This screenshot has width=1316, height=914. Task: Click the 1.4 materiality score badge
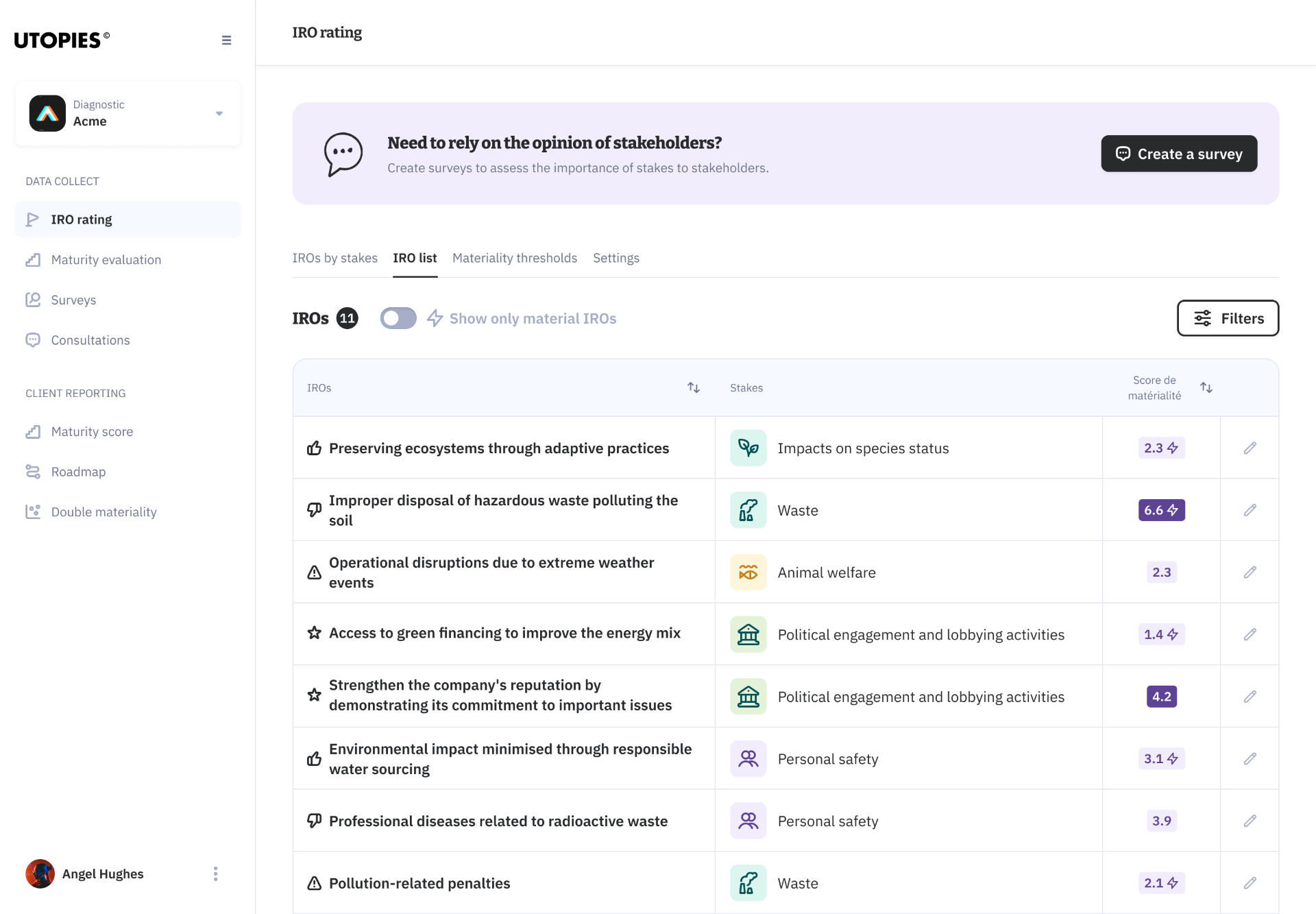1161,634
